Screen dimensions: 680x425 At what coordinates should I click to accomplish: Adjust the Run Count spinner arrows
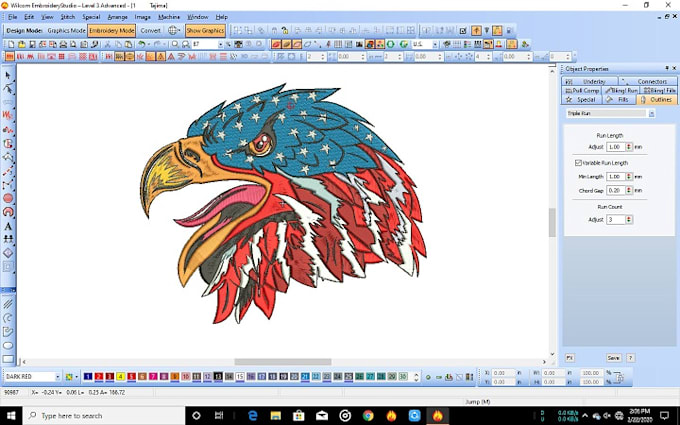click(x=629, y=219)
